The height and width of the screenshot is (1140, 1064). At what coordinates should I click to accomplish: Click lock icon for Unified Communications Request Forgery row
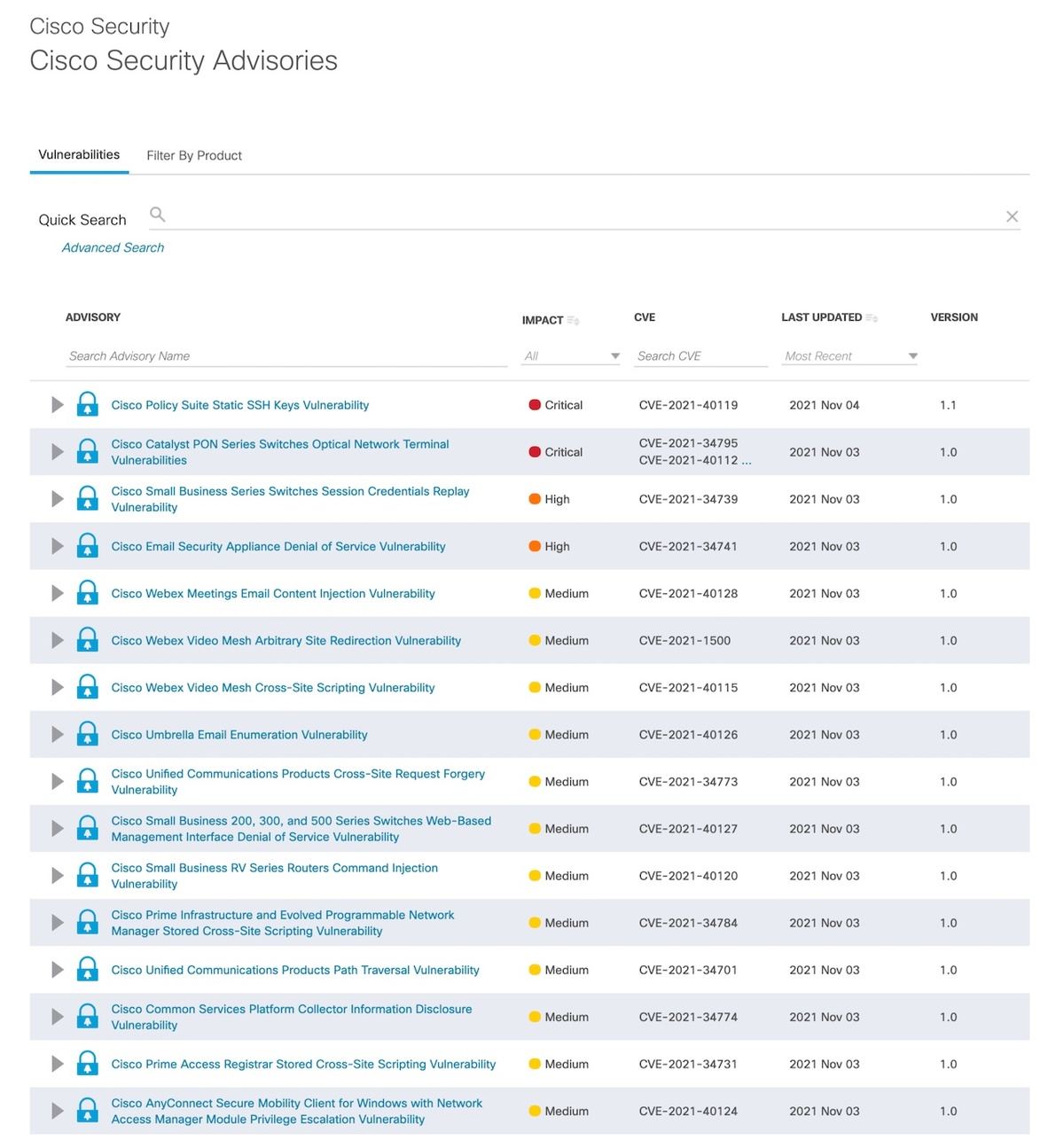pyautogui.click(x=87, y=781)
